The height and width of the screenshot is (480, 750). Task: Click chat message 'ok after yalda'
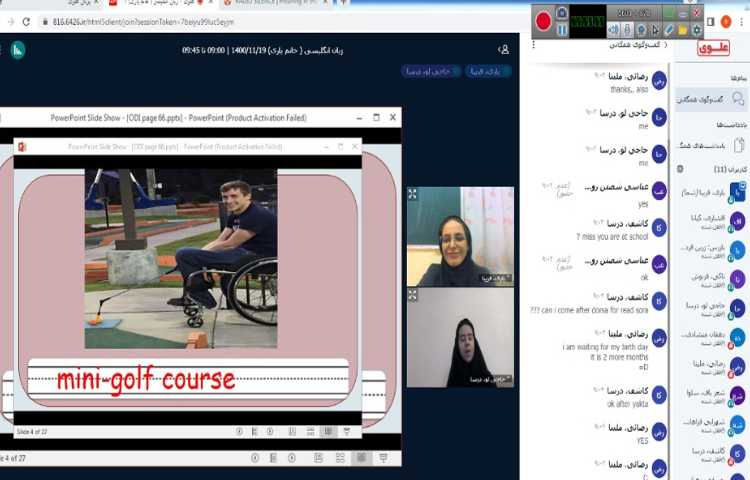tap(628, 404)
